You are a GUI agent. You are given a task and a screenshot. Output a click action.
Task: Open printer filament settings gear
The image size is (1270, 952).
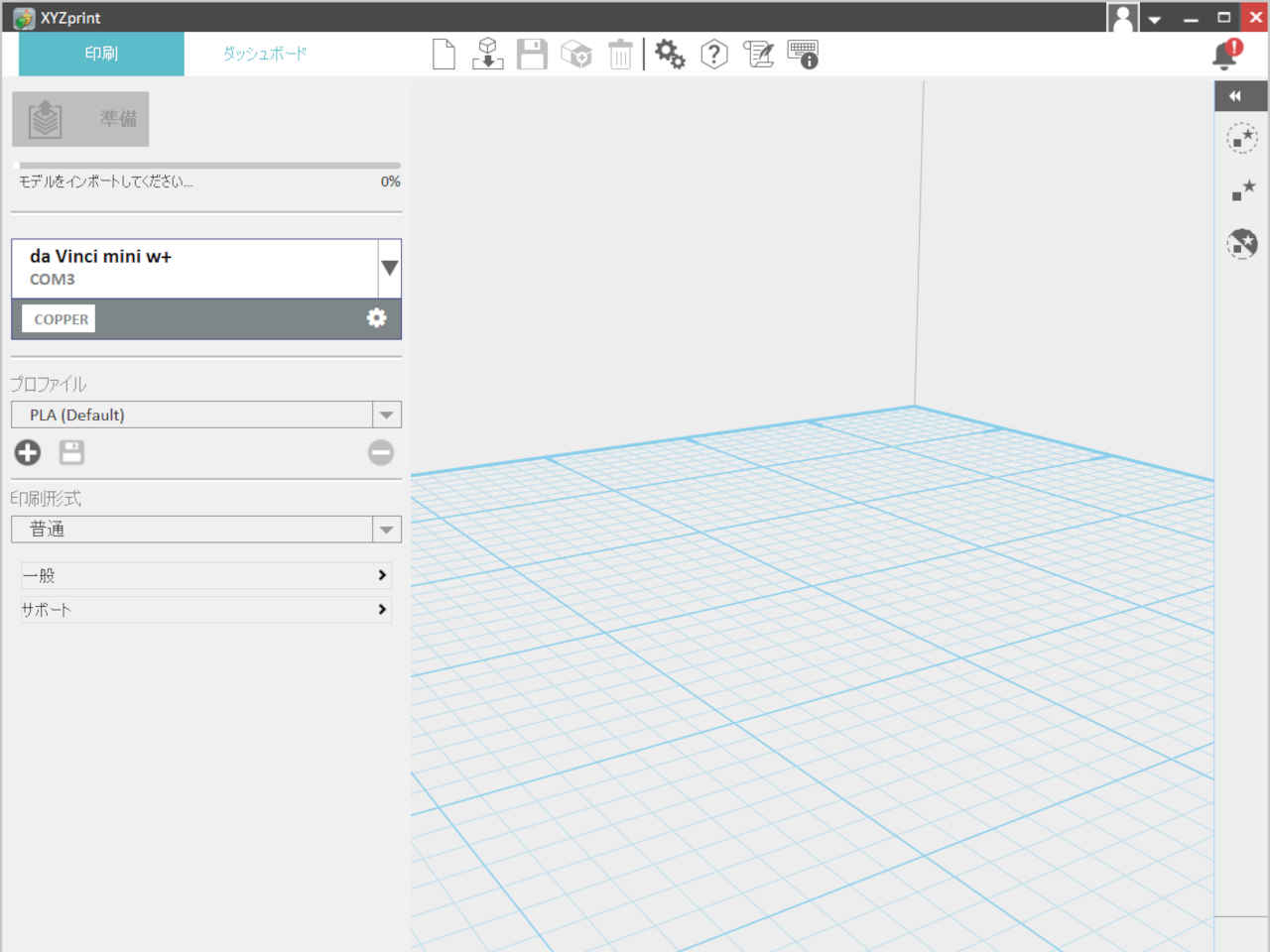click(x=377, y=317)
